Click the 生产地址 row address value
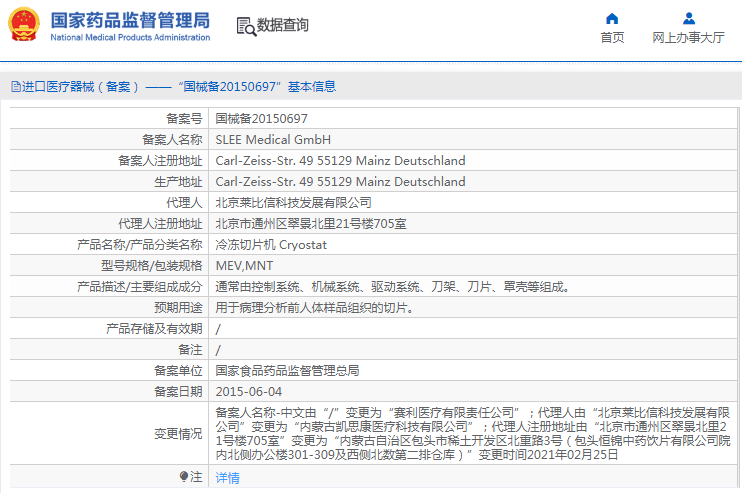Screen dimensions: 742x493 pos(340,181)
